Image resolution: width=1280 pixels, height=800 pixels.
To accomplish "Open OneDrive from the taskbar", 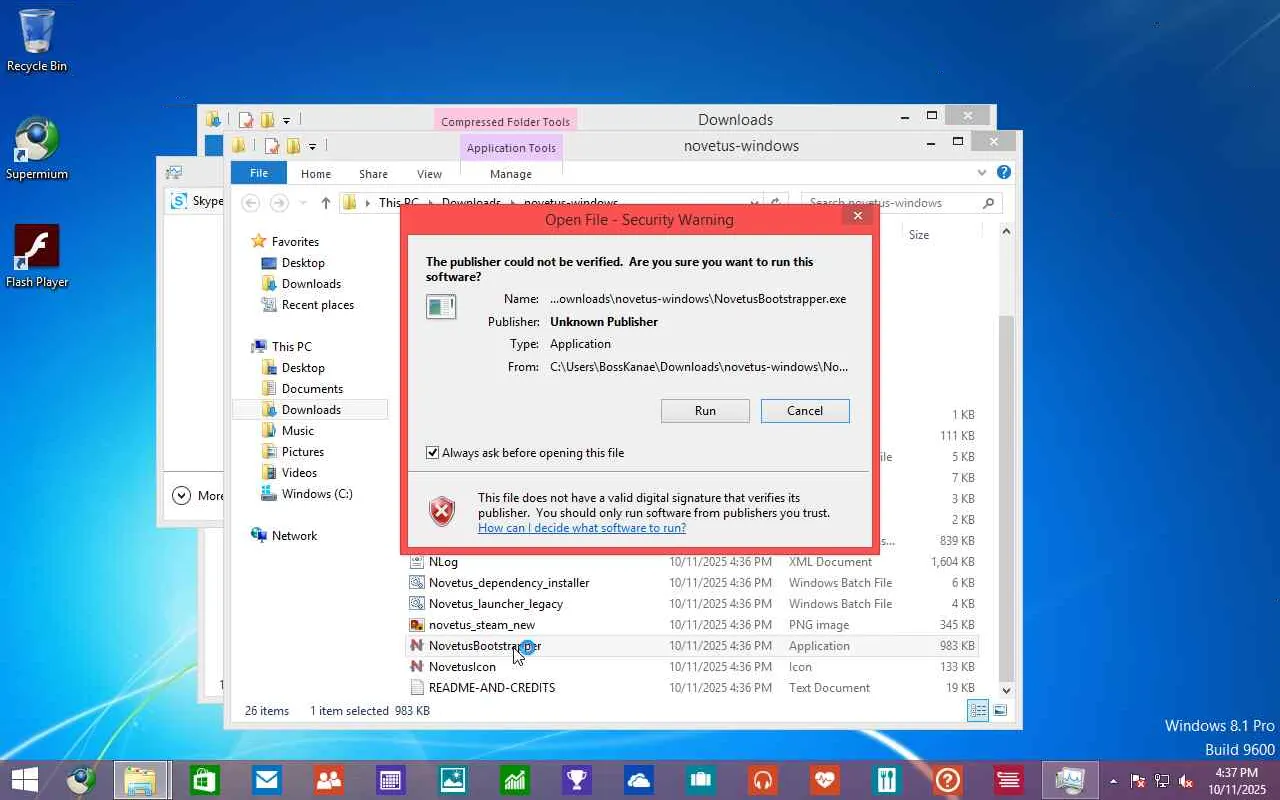I will pyautogui.click(x=638, y=779).
